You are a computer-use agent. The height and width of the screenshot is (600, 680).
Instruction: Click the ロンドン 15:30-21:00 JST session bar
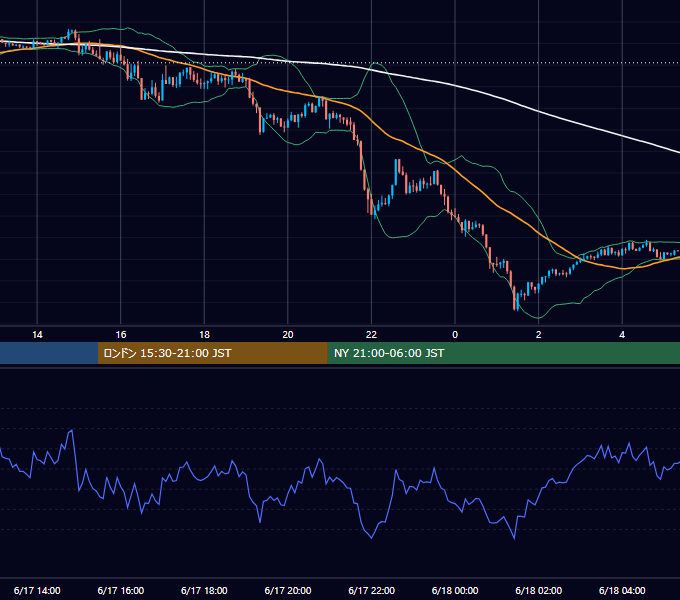pyautogui.click(x=212, y=353)
